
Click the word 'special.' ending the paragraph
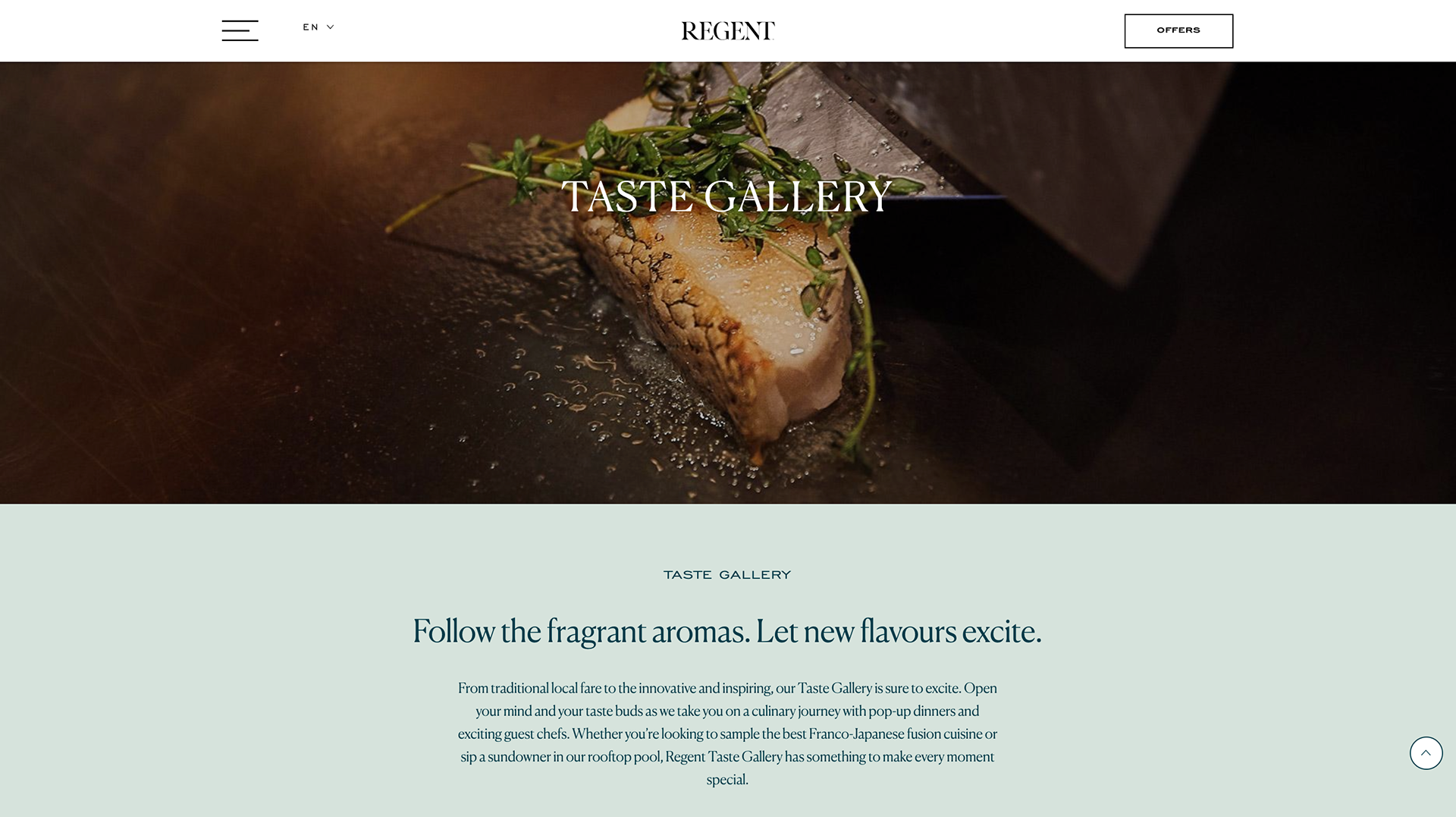pyautogui.click(x=727, y=779)
